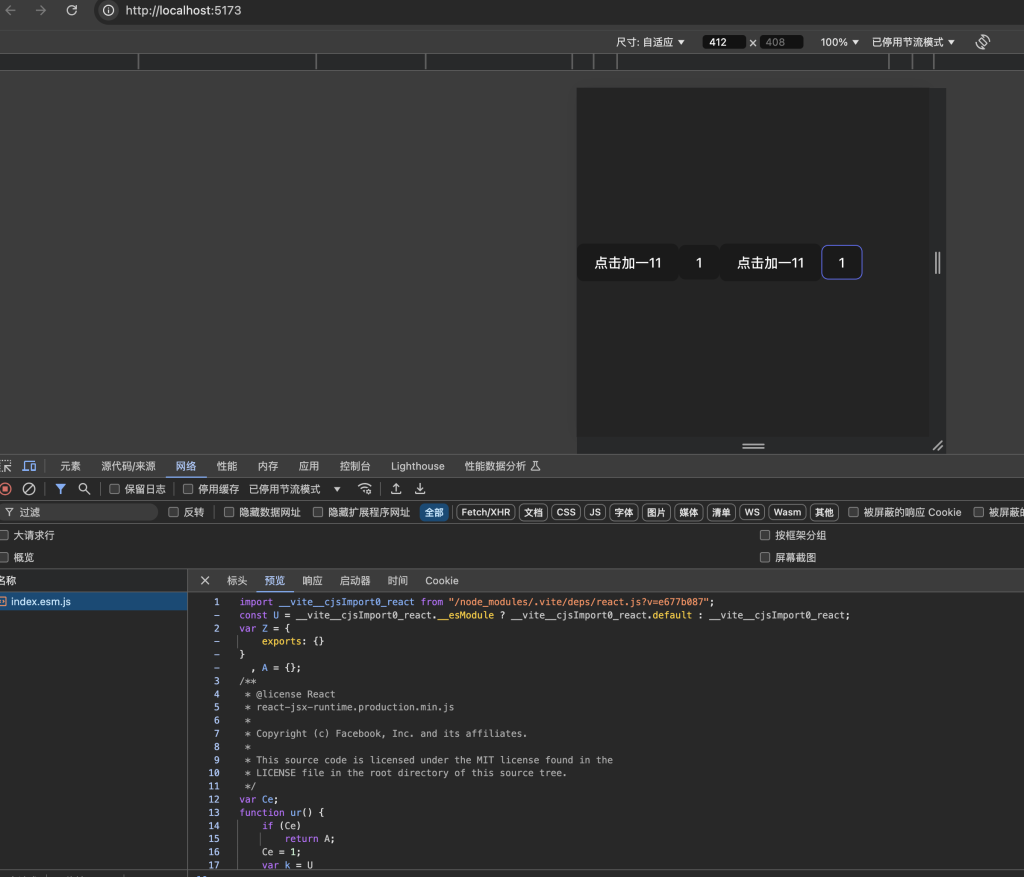The image size is (1024, 877).
Task: Open the 响应 tab of the request
Action: pos(313,580)
